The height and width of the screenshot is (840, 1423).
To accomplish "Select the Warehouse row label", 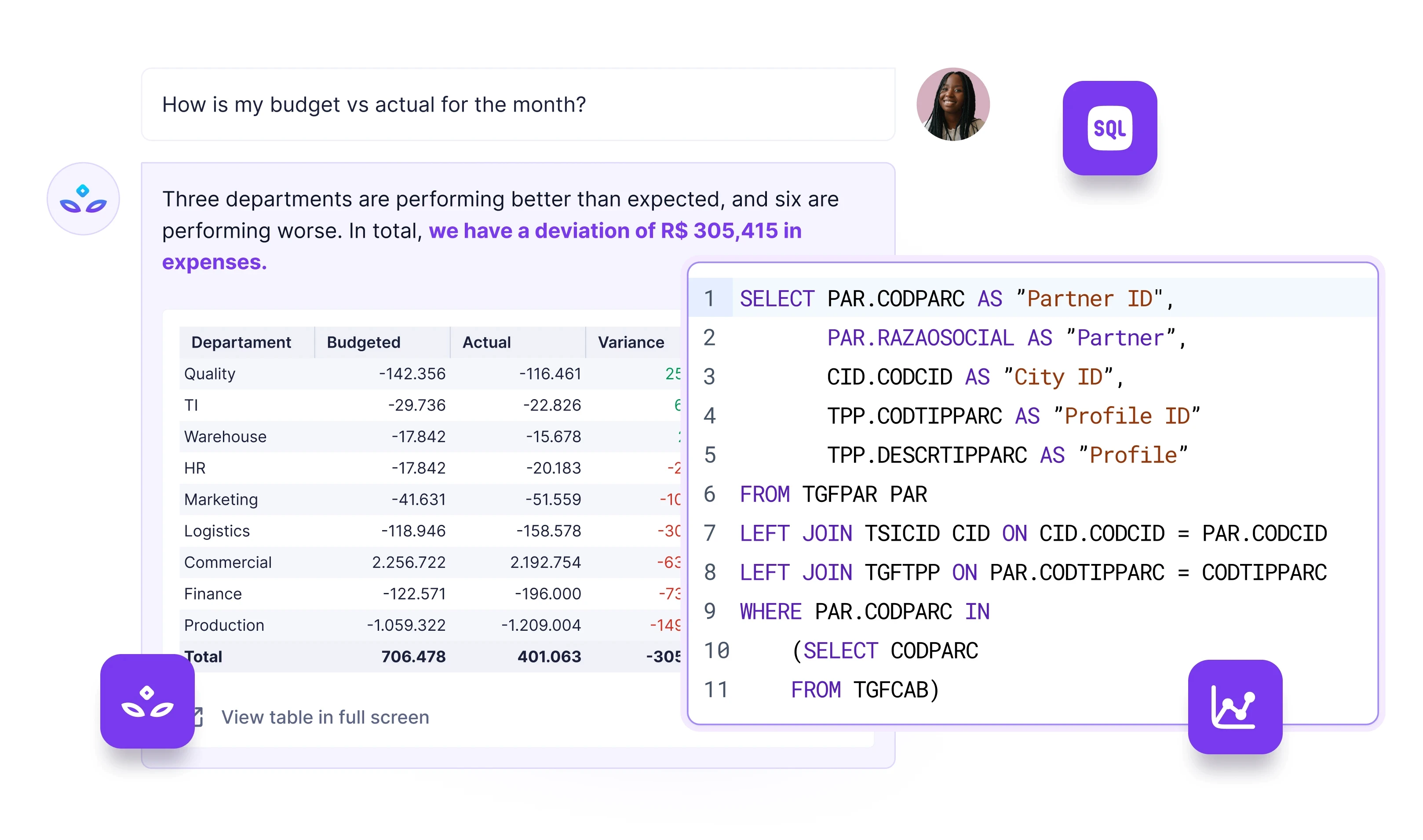I will point(226,436).
